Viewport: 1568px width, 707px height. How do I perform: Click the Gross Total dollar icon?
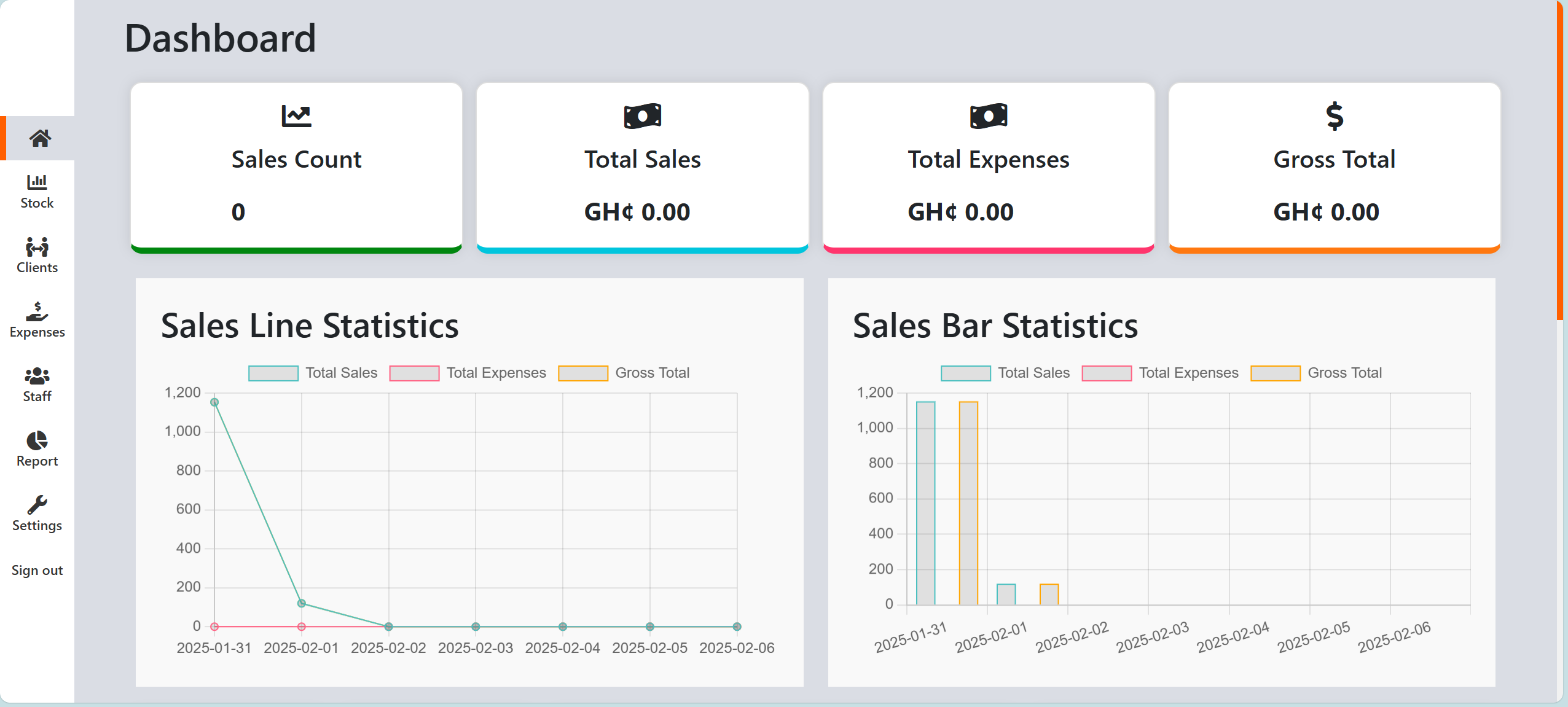(1334, 116)
